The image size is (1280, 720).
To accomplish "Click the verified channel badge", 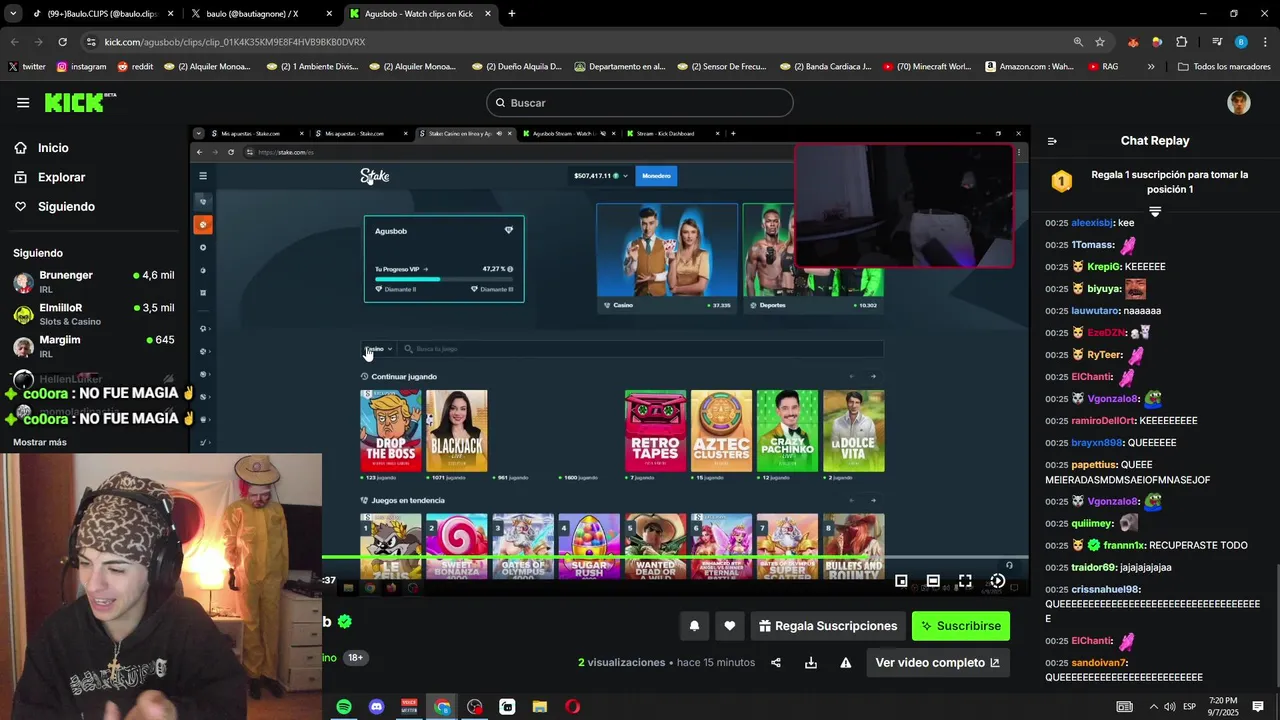I will [345, 622].
